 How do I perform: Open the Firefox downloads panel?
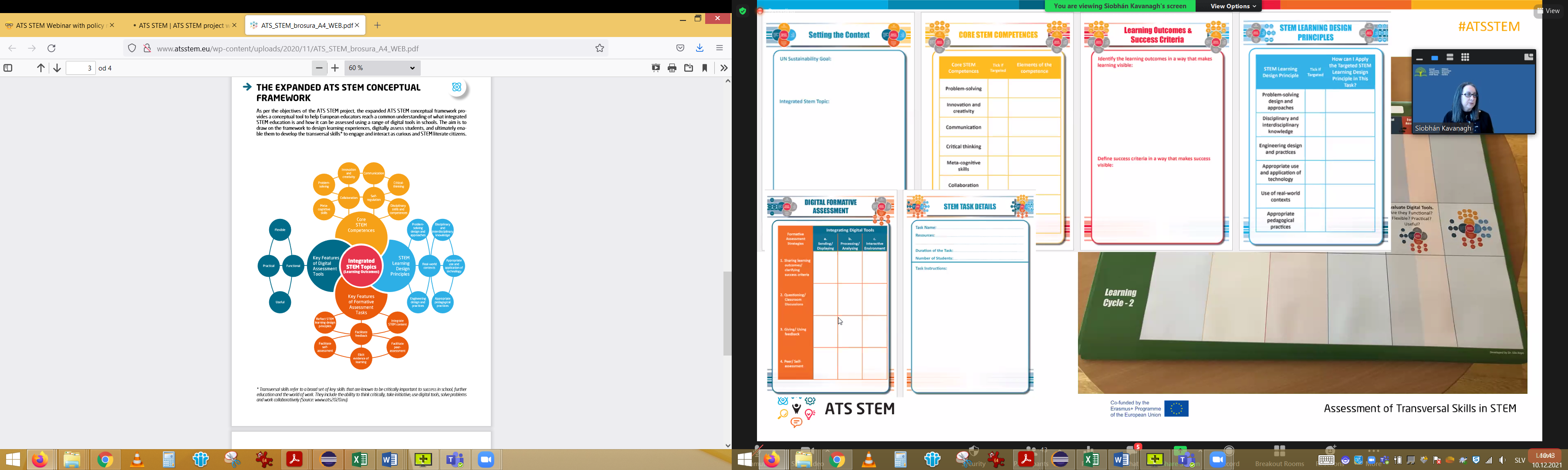700,49
